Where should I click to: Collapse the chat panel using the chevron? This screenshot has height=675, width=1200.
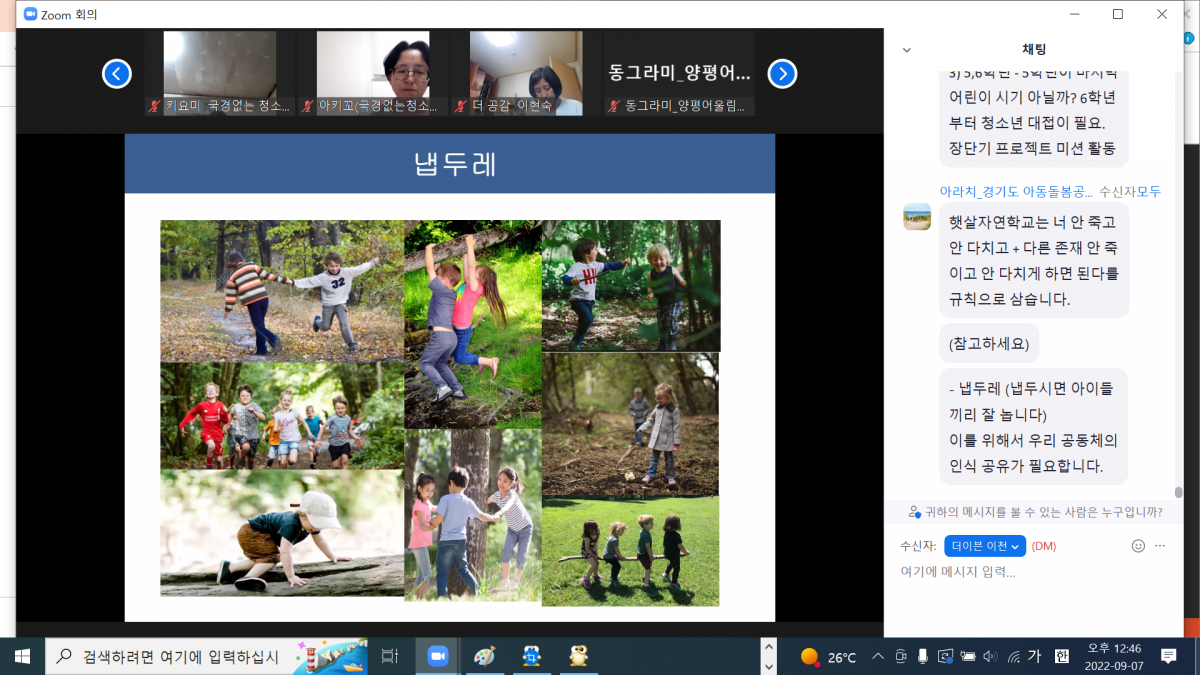click(907, 50)
